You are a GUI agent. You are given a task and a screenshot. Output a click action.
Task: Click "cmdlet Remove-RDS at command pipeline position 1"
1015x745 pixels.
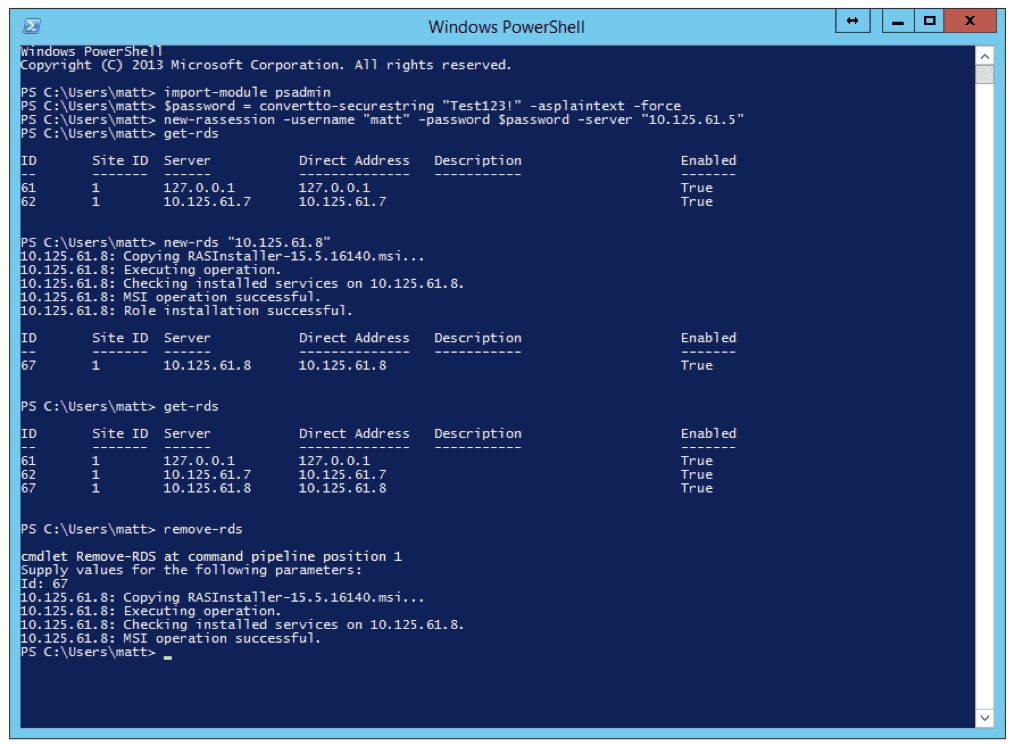211,556
